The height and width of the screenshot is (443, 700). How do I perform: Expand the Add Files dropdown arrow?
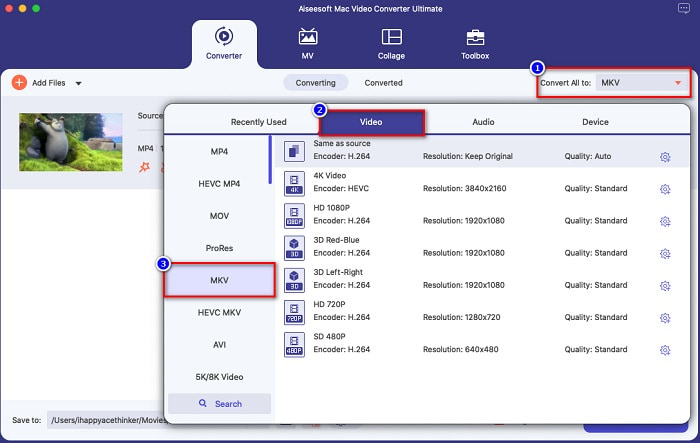pyautogui.click(x=79, y=84)
